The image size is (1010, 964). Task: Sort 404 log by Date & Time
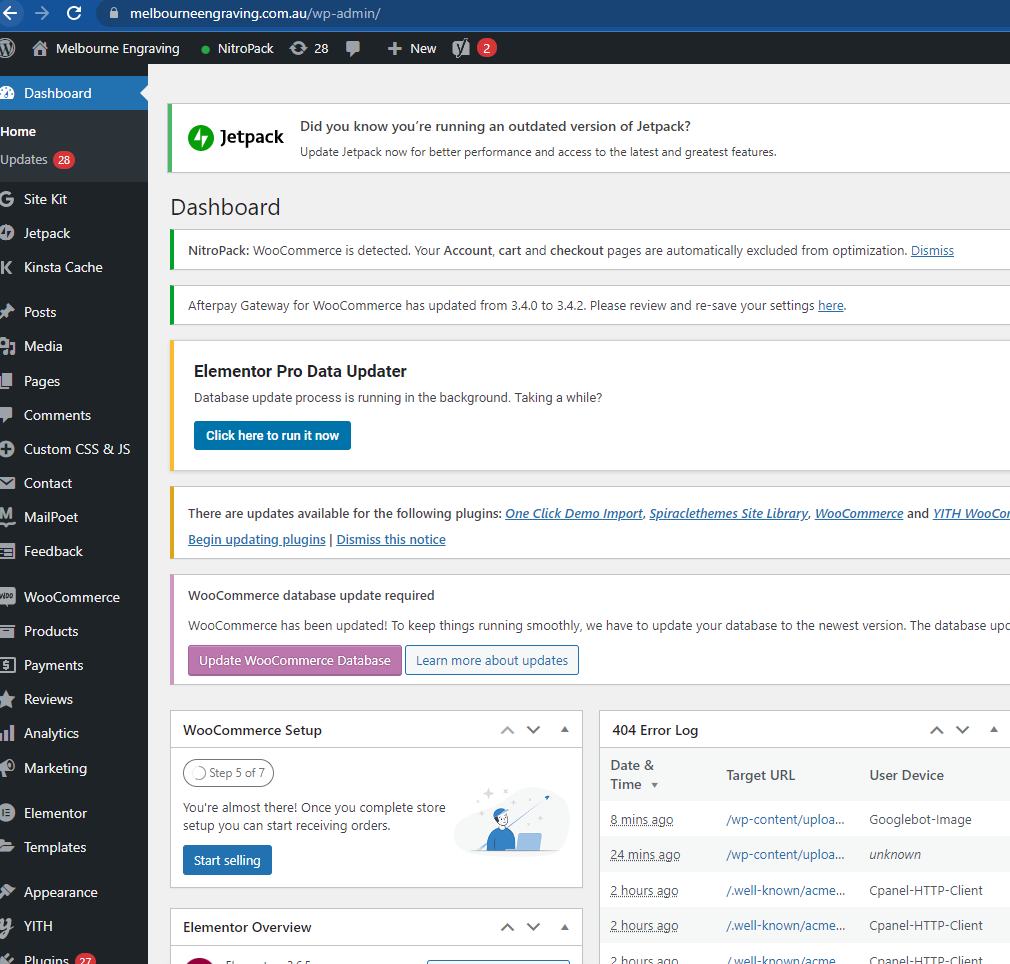(x=634, y=775)
